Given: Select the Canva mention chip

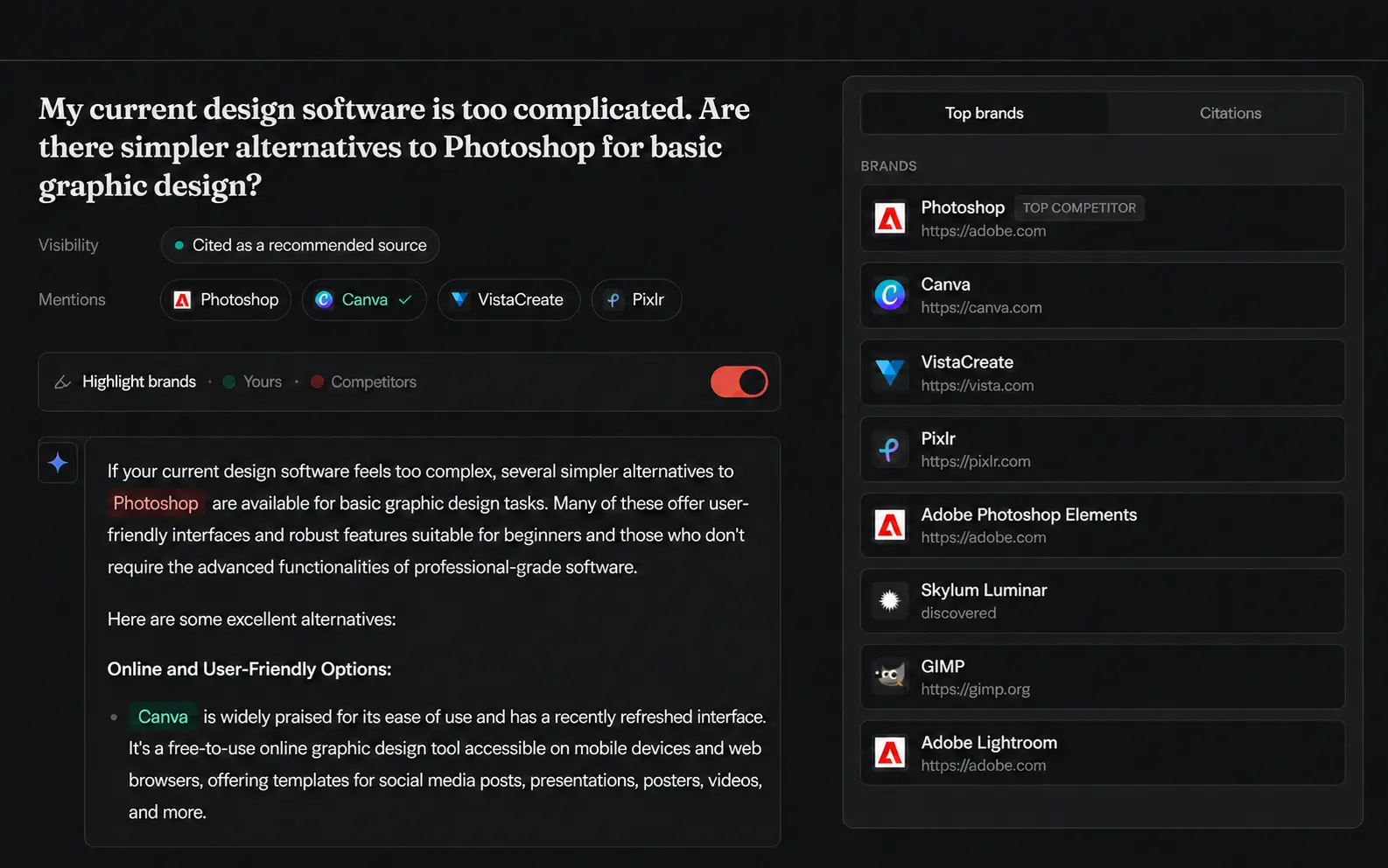Looking at the screenshot, I should coord(364,300).
